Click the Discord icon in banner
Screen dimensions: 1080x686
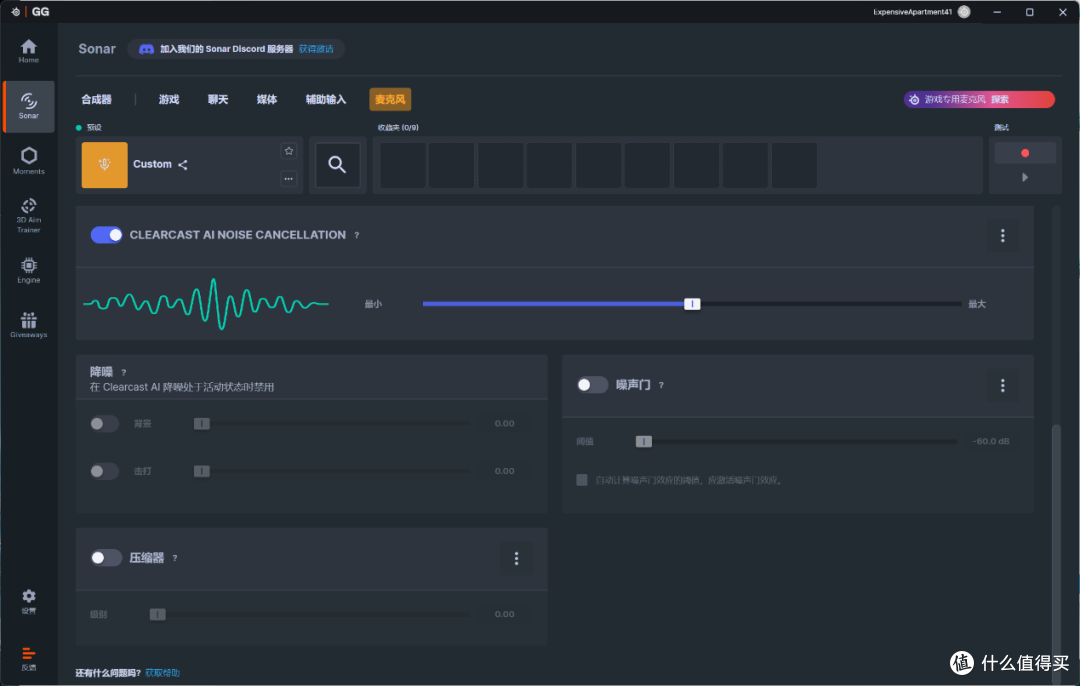(x=146, y=49)
